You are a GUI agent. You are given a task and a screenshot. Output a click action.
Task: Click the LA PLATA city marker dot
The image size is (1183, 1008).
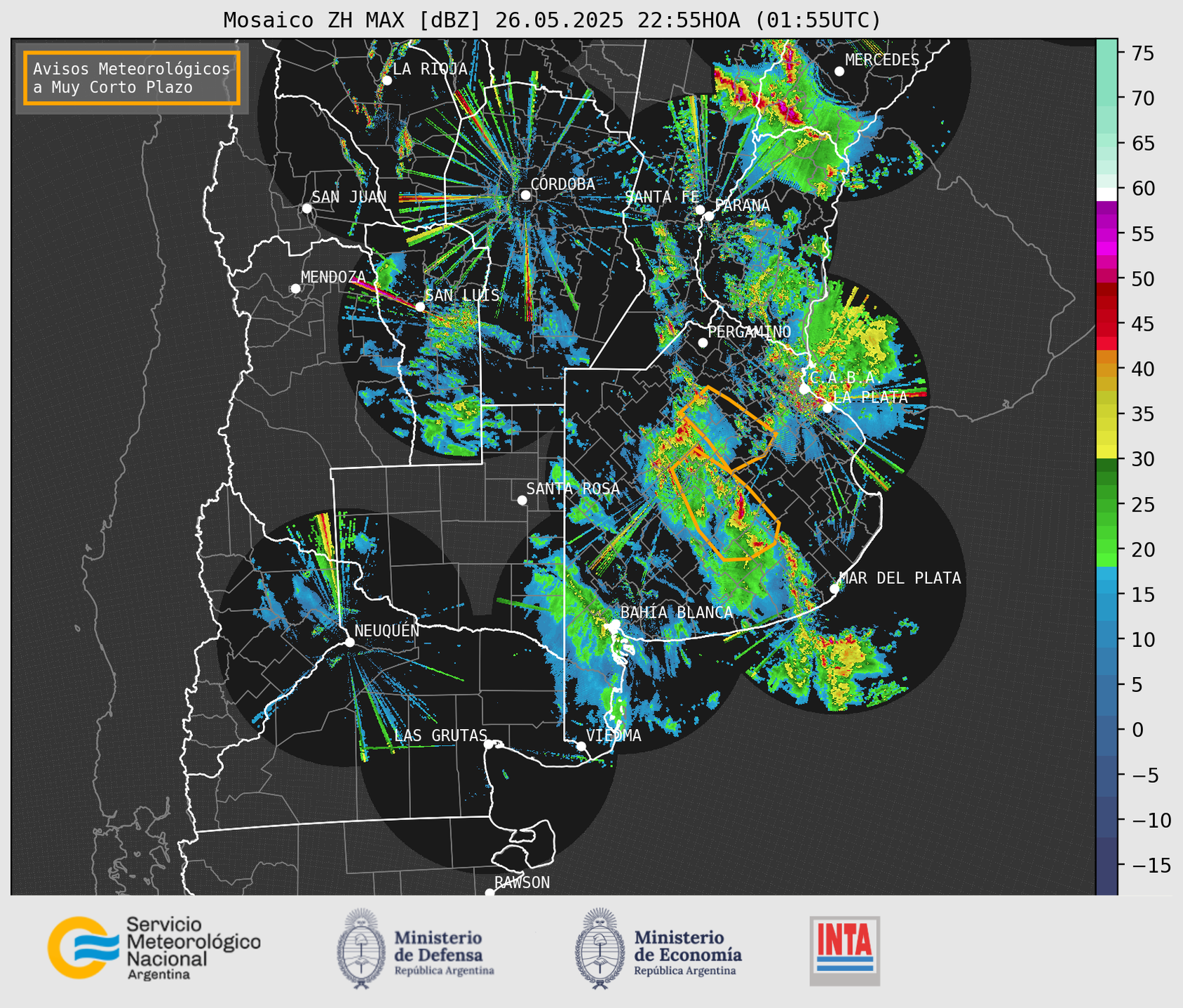pyautogui.click(x=827, y=408)
